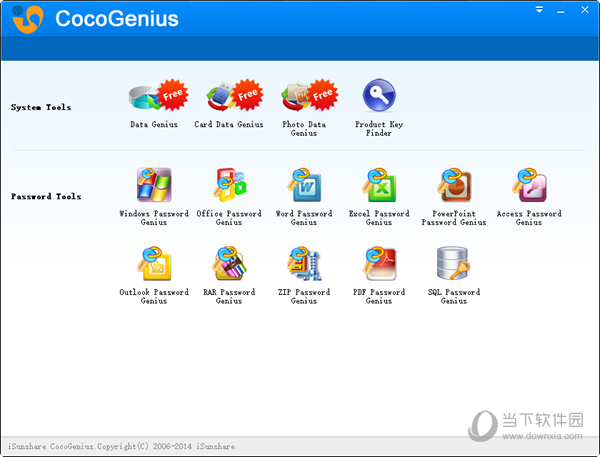Launch Excel Password Genius icon
600x457 pixels.
coord(379,185)
